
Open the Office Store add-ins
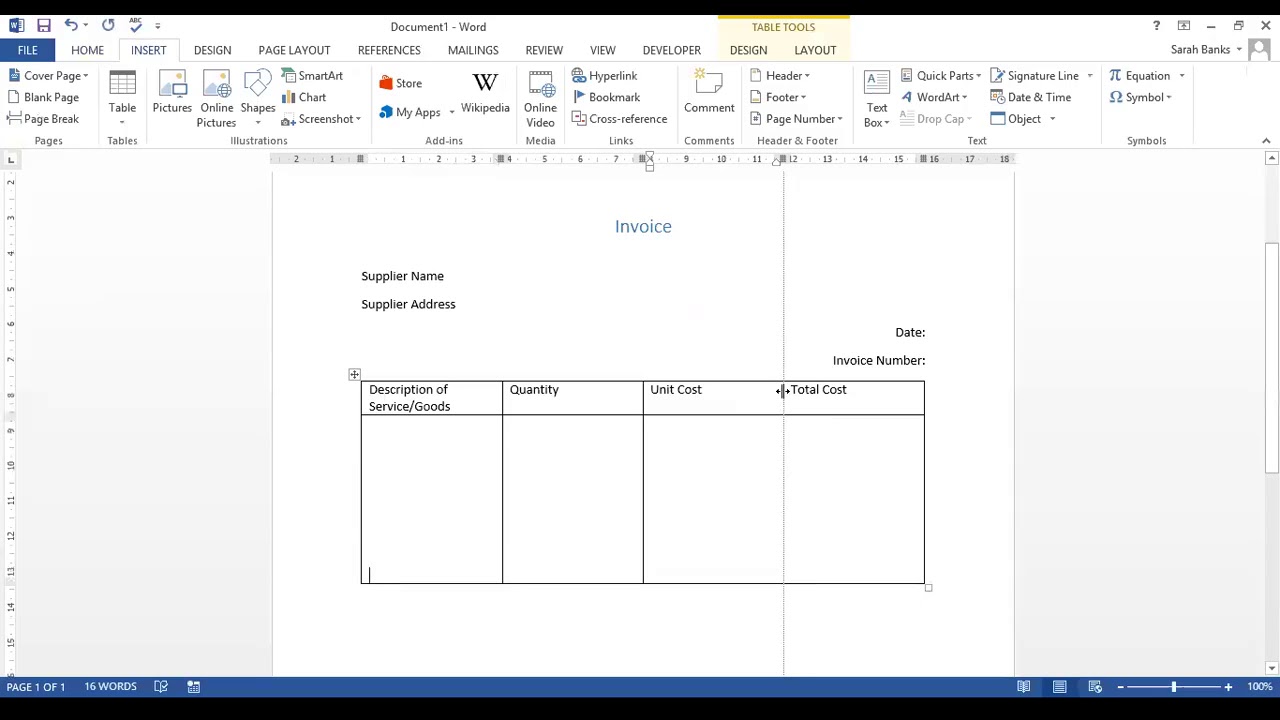pyautogui.click(x=401, y=83)
